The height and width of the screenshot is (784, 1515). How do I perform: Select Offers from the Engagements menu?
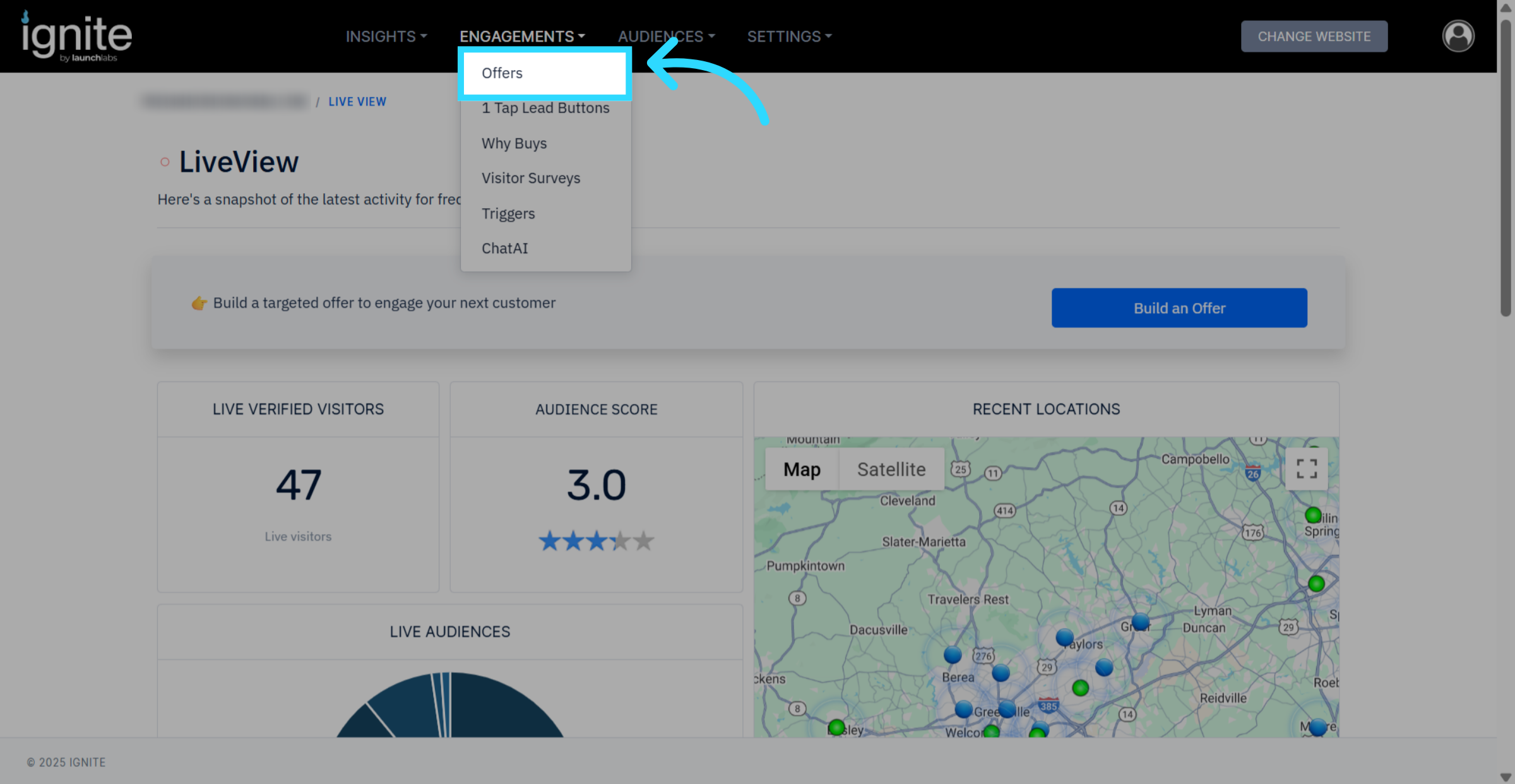pos(502,73)
